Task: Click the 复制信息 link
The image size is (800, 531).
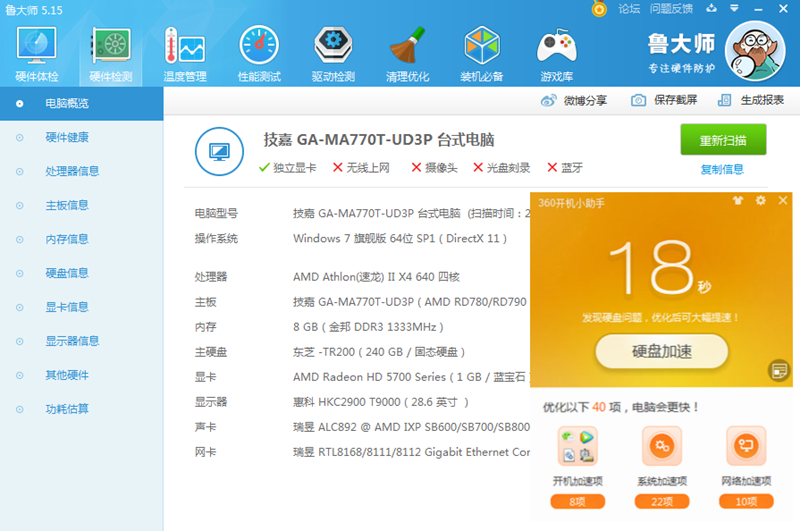Action: point(722,169)
